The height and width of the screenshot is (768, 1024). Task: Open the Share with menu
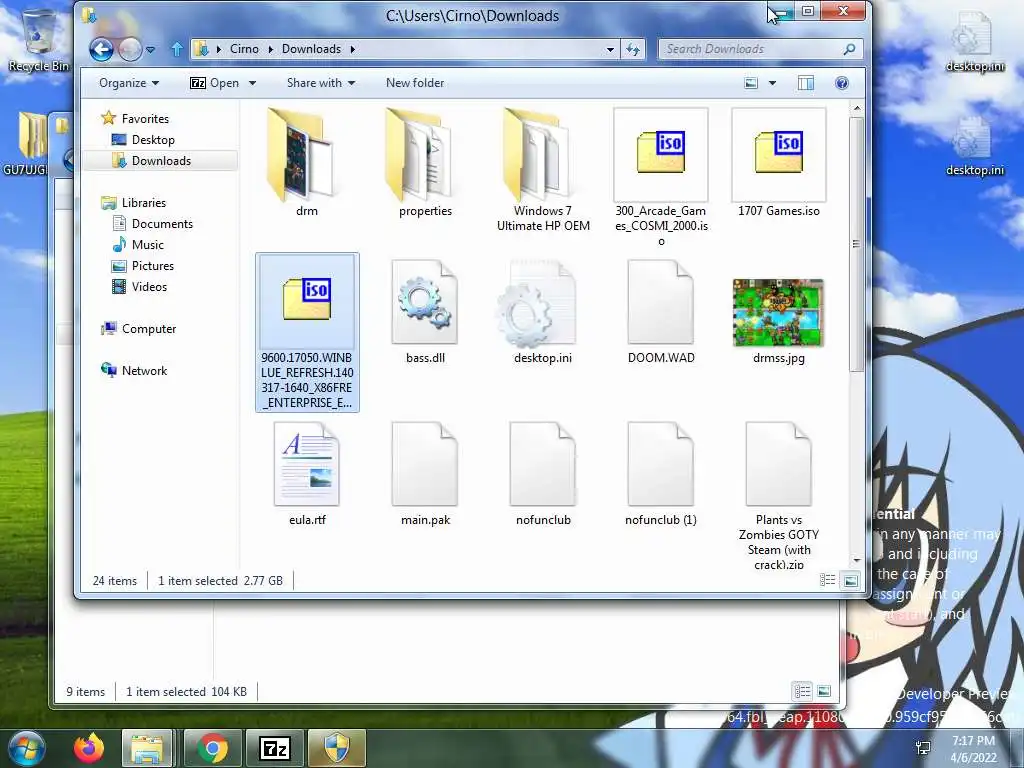(321, 83)
